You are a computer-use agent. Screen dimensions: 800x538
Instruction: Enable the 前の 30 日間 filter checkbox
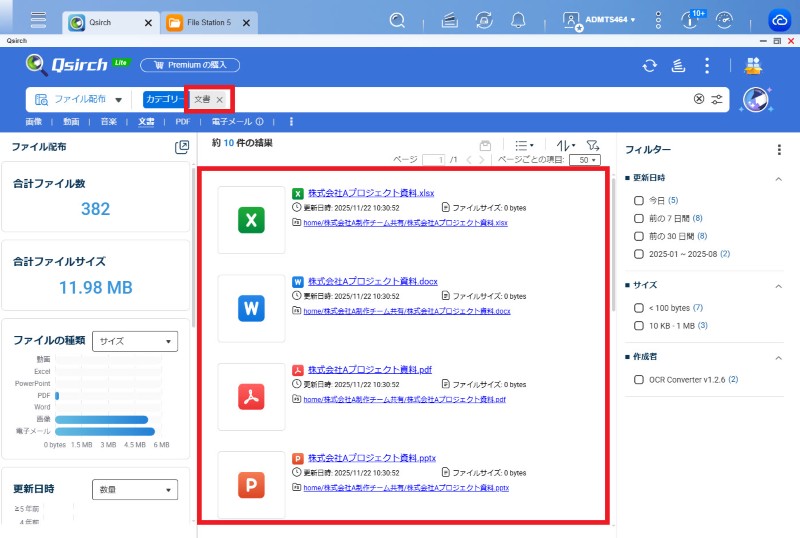(639, 236)
